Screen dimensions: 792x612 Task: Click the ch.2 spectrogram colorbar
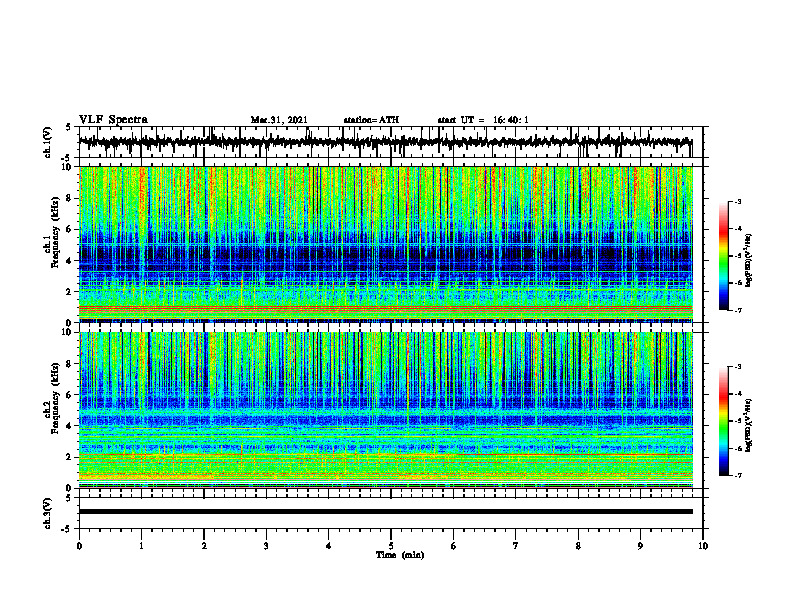pos(724,421)
